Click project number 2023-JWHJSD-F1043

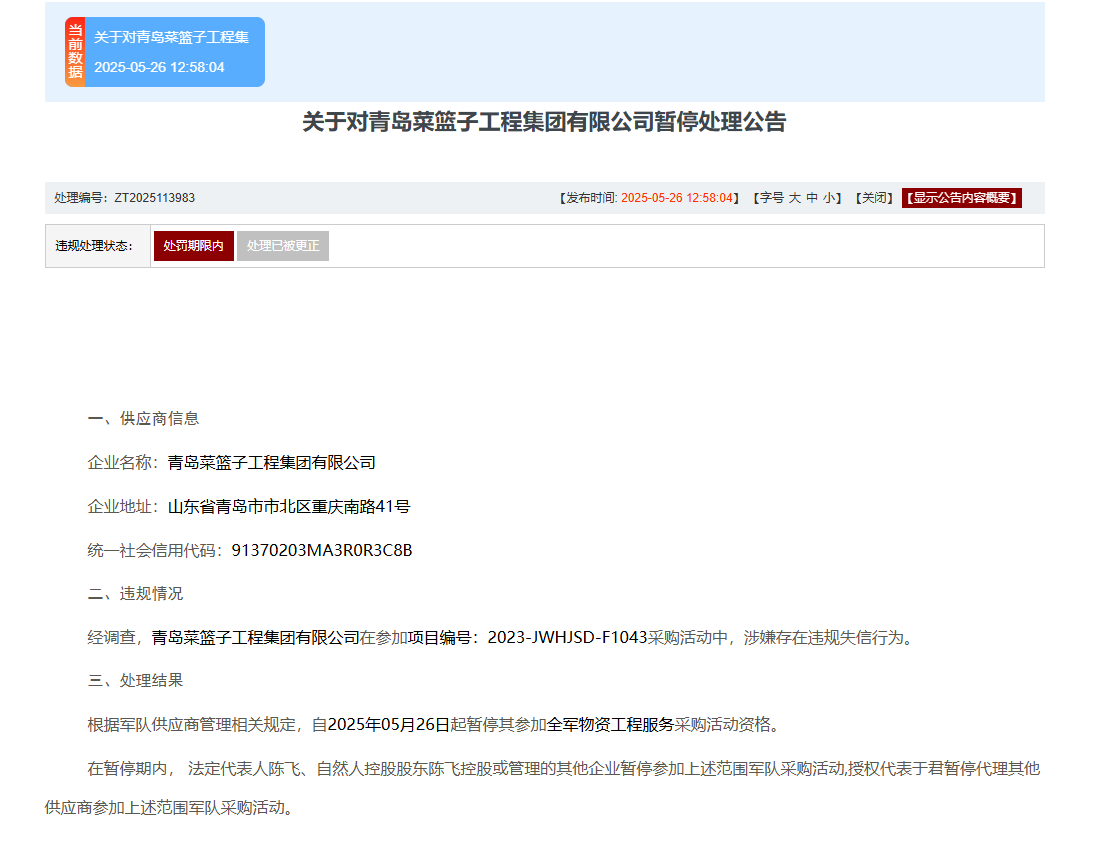567,637
